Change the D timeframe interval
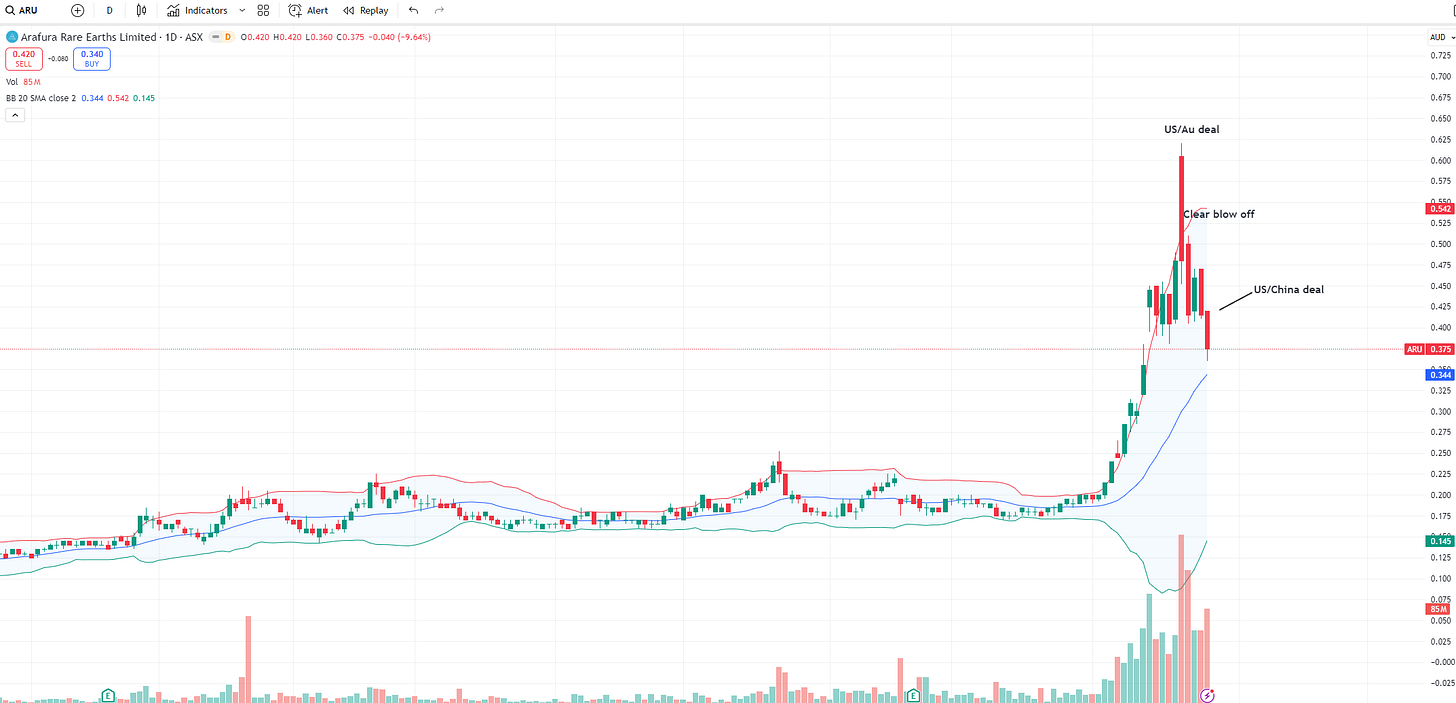The height and width of the screenshot is (703, 1456). coord(109,10)
